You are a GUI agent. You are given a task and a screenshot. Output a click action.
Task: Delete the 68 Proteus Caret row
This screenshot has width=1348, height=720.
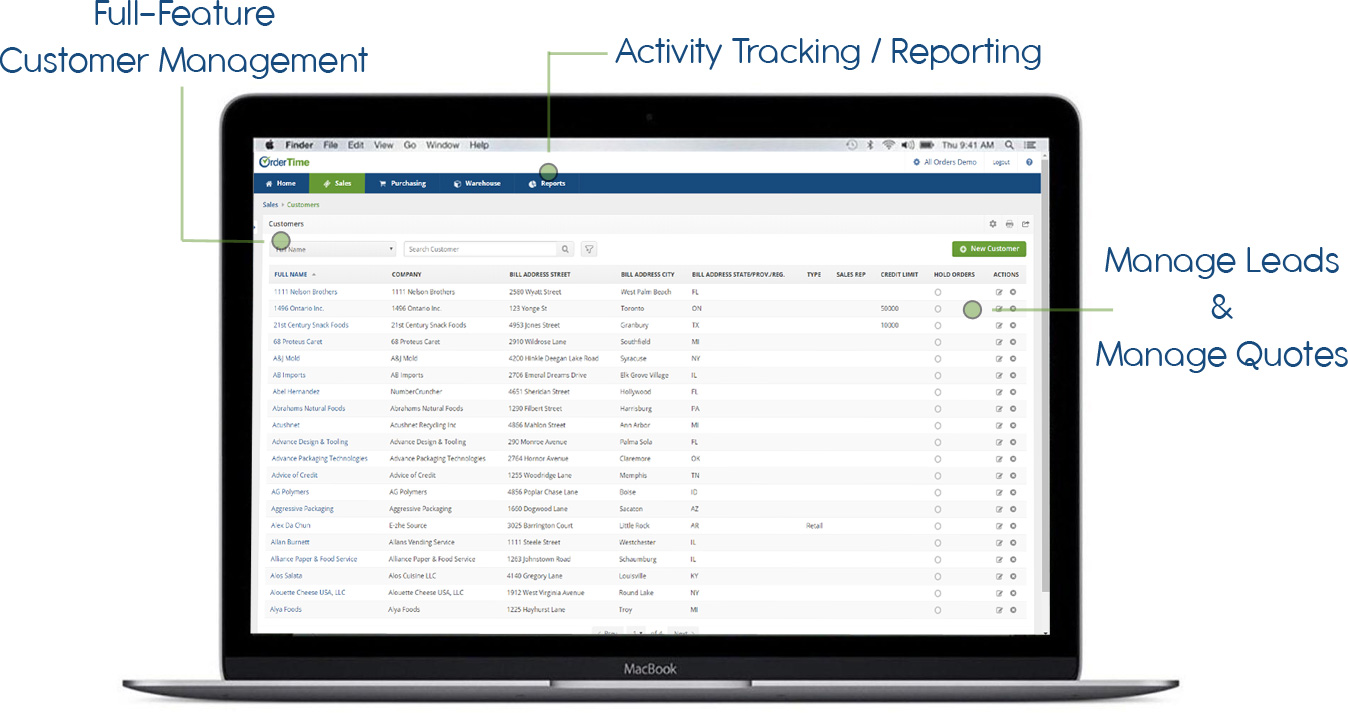coord(1013,342)
